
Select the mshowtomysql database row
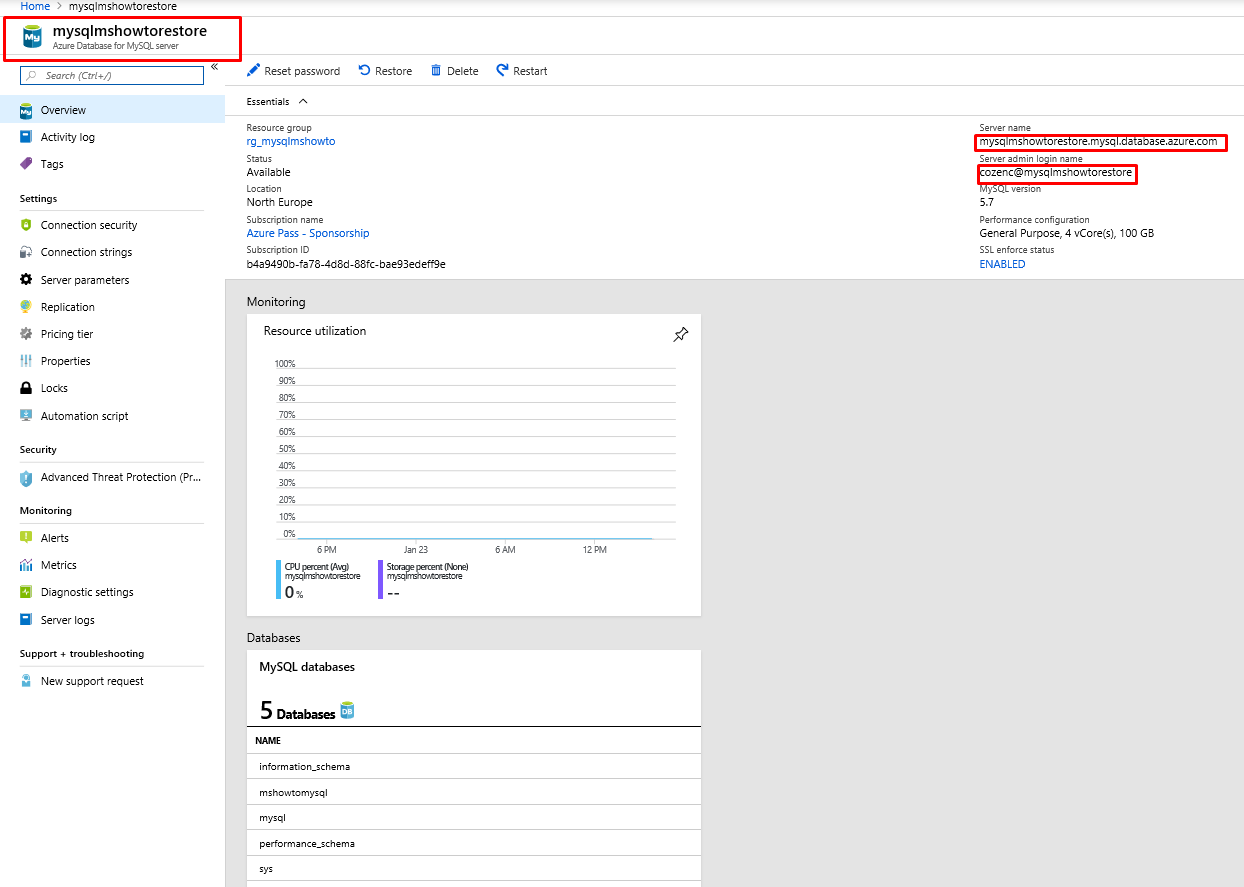[x=474, y=792]
